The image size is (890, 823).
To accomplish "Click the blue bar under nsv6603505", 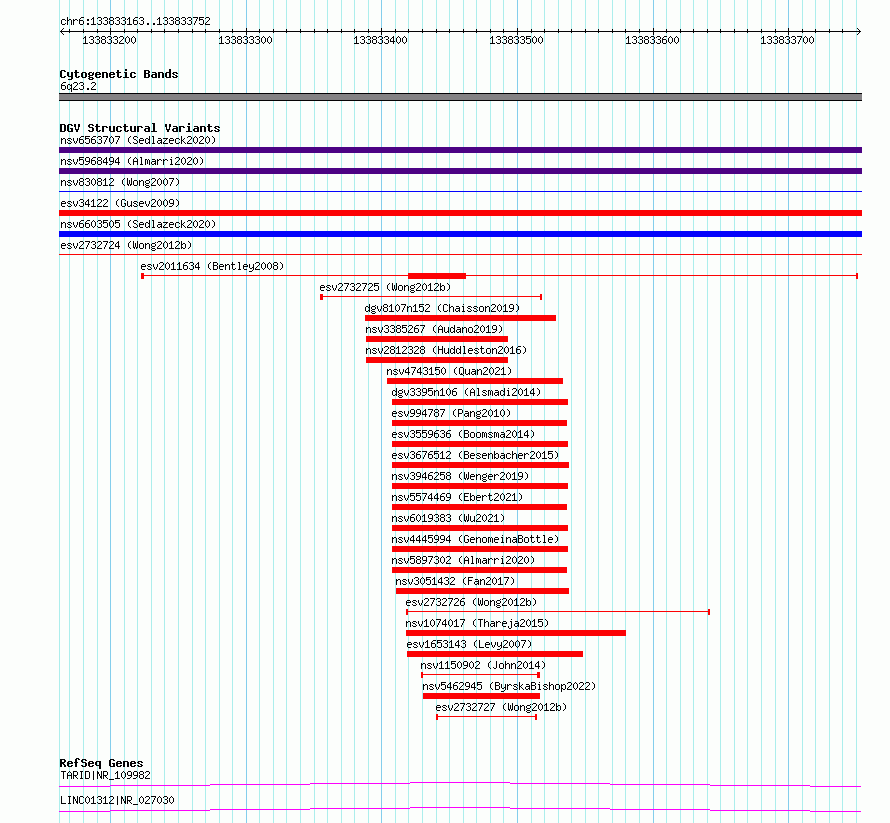I will [x=460, y=234].
